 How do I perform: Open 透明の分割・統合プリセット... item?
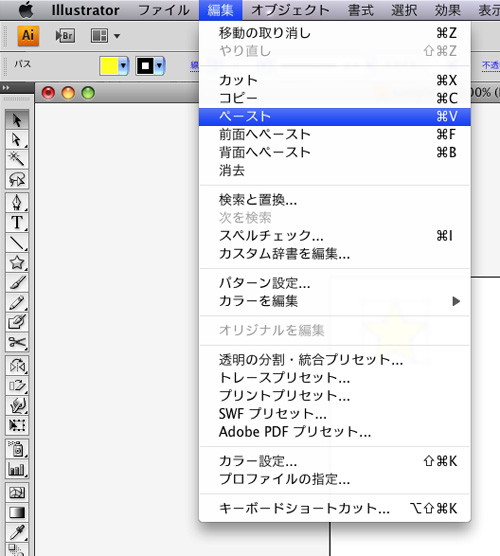pos(335,360)
